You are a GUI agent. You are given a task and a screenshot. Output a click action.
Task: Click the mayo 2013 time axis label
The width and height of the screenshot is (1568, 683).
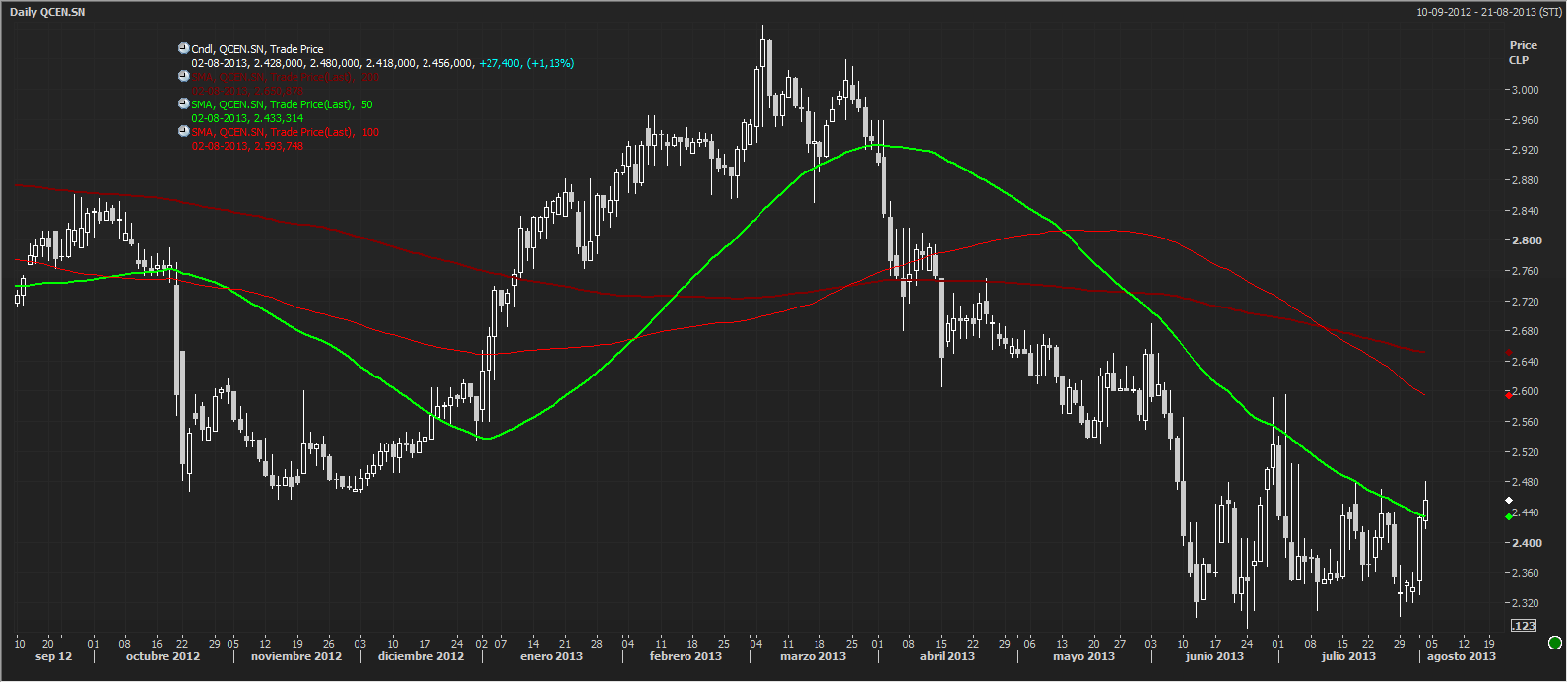1083,656
